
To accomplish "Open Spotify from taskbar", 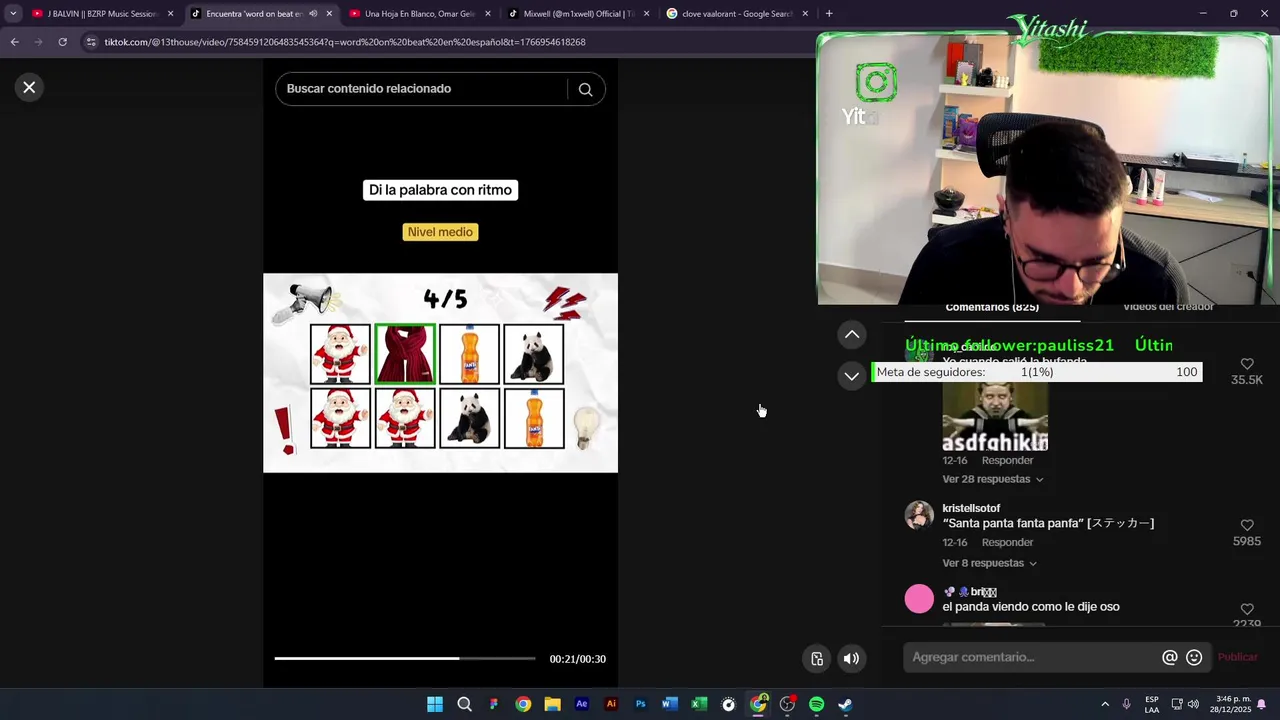I will pyautogui.click(x=816, y=704).
